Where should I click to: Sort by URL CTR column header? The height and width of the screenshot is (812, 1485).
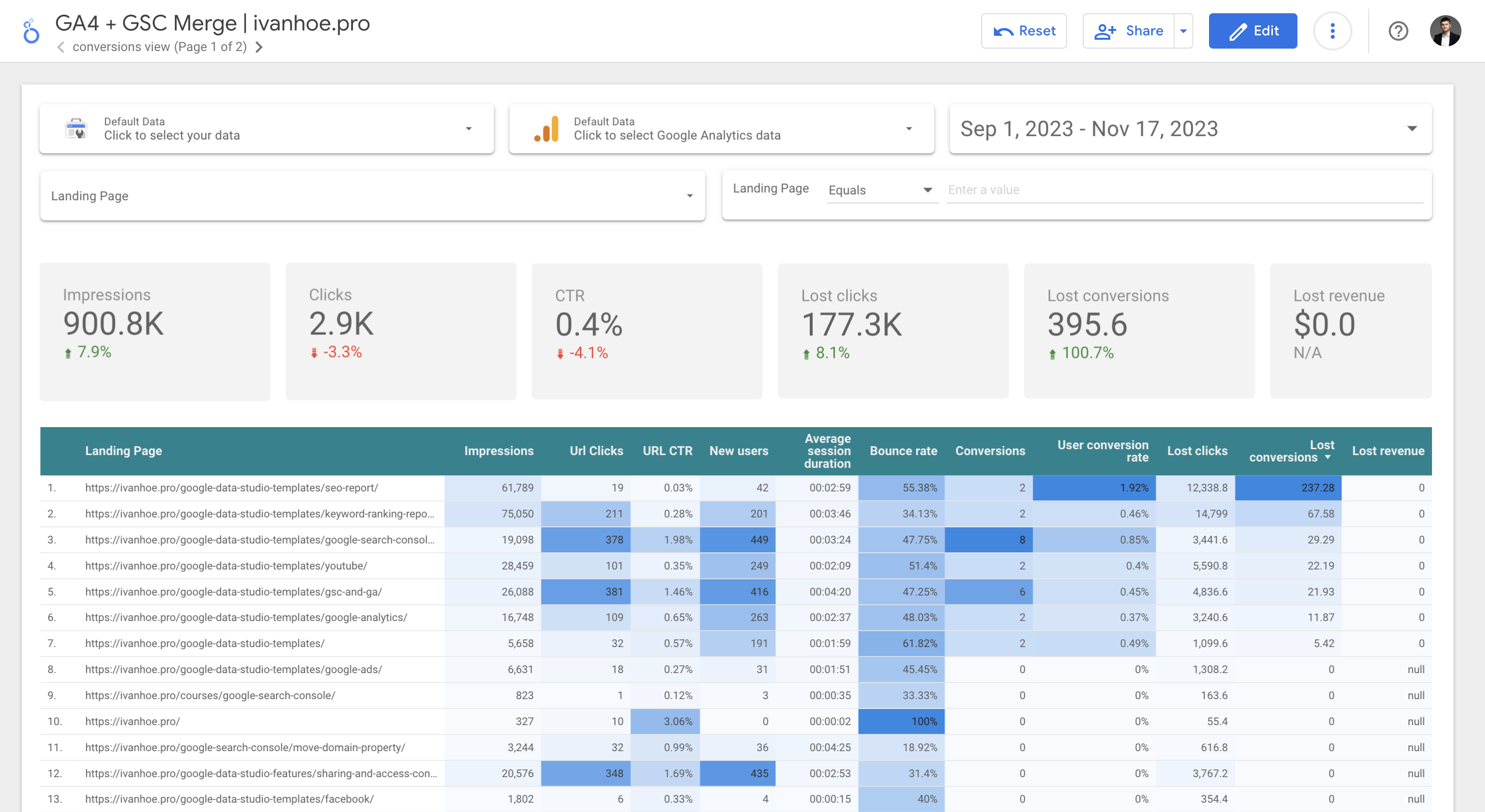click(667, 451)
